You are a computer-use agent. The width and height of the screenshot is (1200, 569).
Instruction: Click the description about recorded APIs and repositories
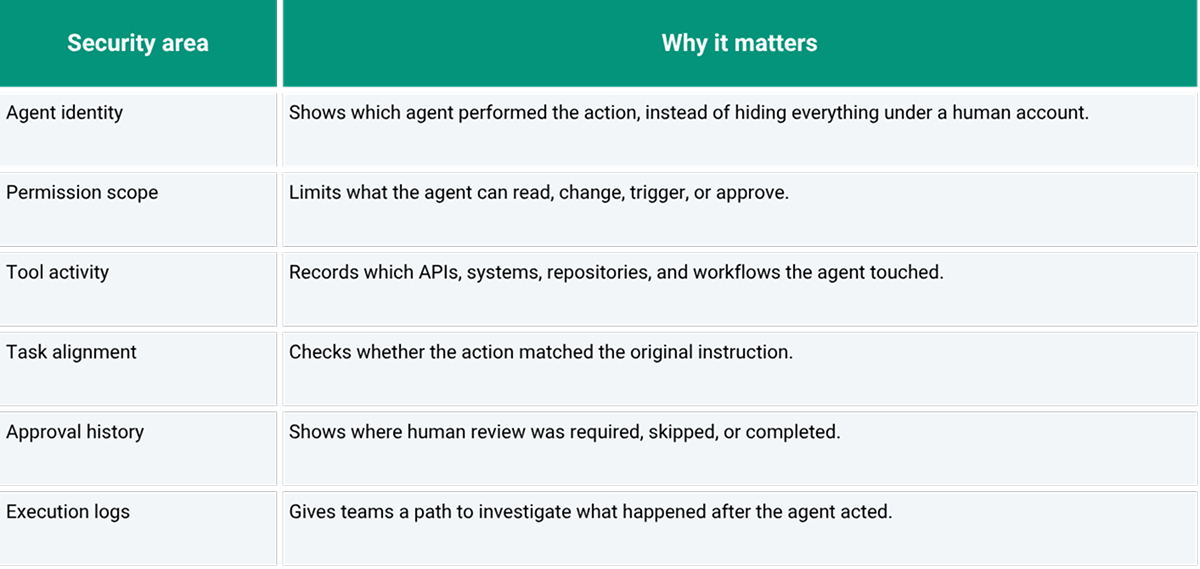(x=616, y=272)
